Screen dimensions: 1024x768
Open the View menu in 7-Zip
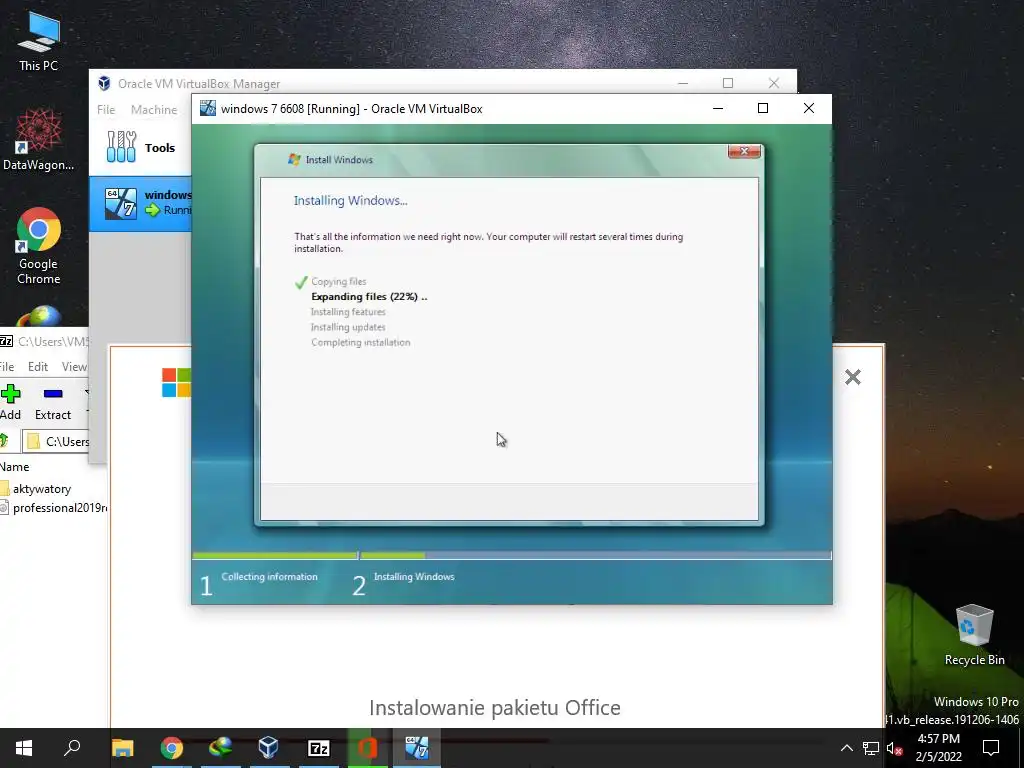click(74, 366)
